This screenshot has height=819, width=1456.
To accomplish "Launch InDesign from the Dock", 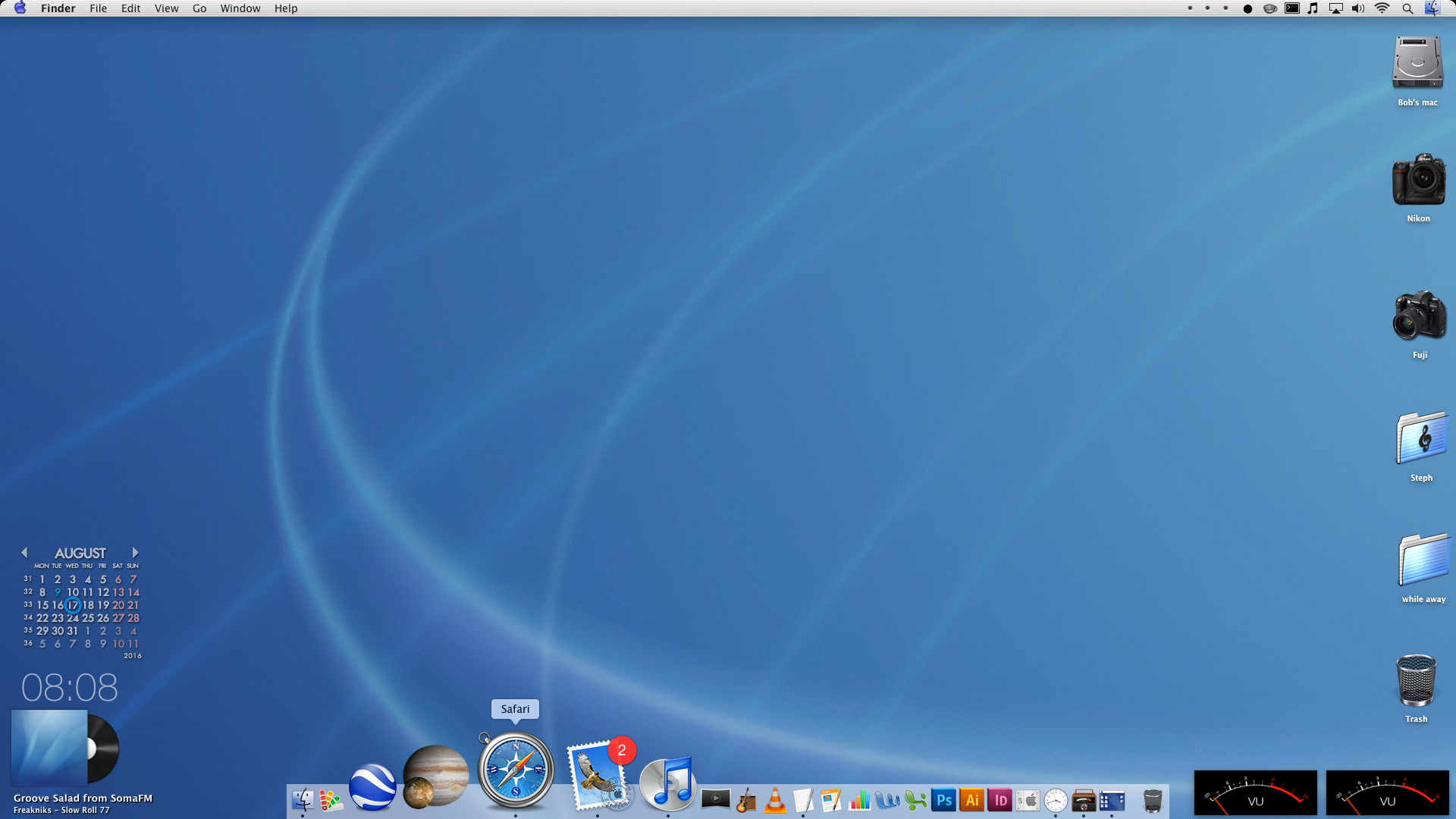I will coord(999,800).
